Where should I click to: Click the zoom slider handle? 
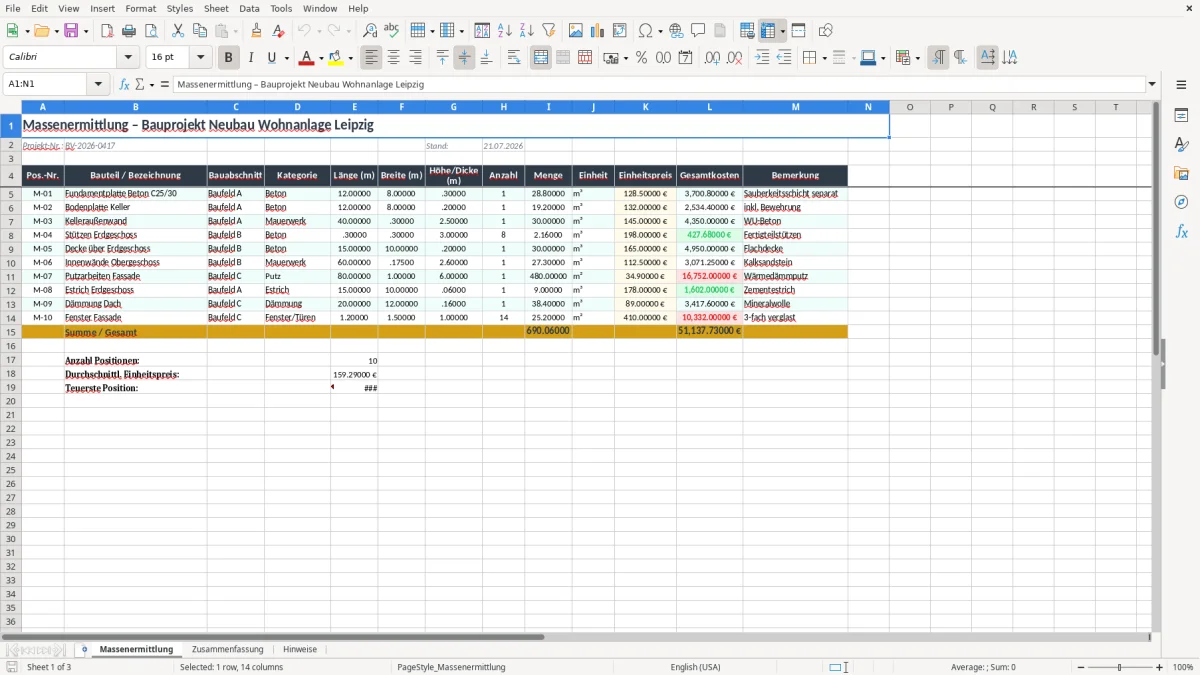pos(1119,667)
